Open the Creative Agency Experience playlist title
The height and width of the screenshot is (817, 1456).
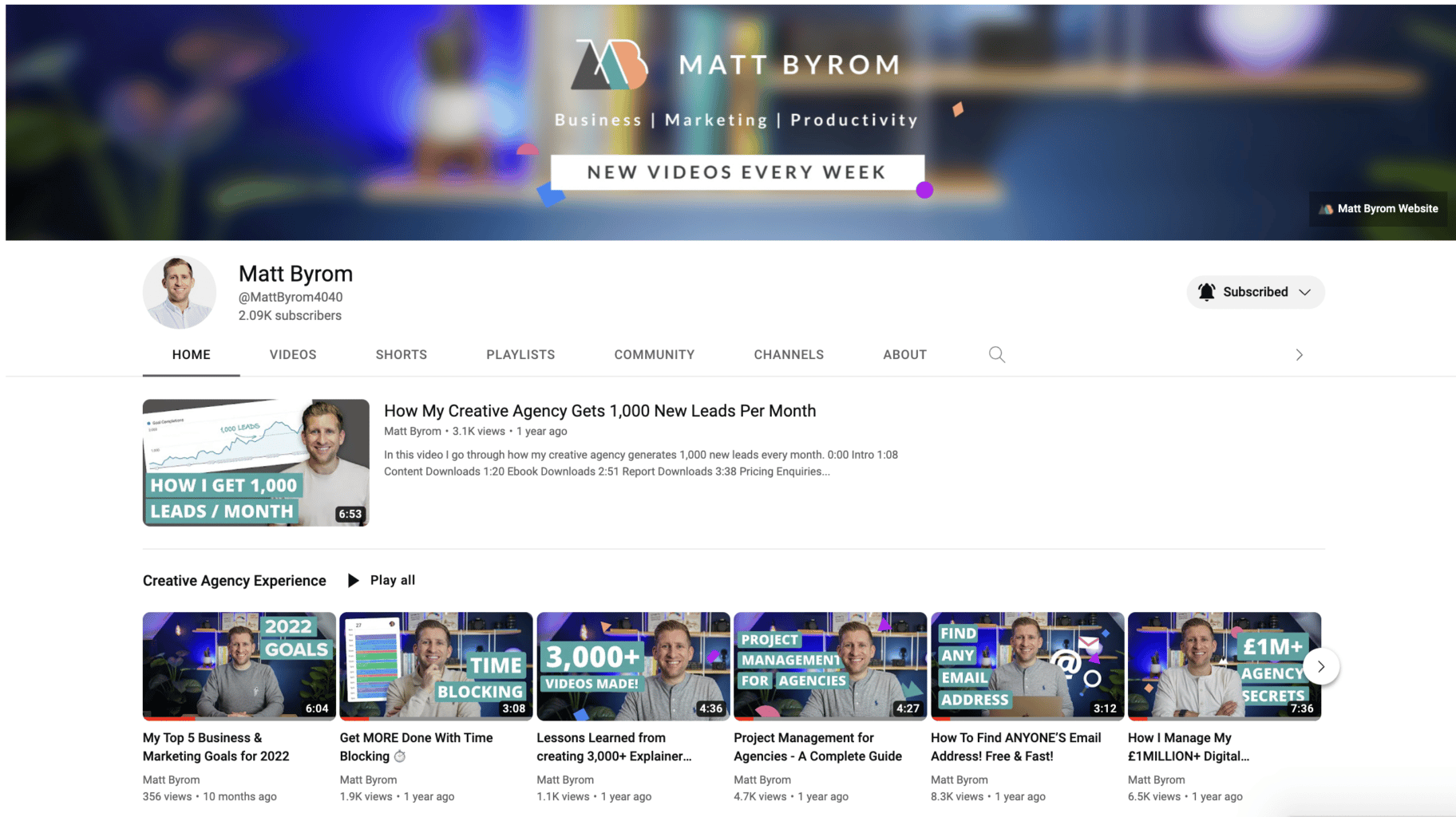point(234,581)
